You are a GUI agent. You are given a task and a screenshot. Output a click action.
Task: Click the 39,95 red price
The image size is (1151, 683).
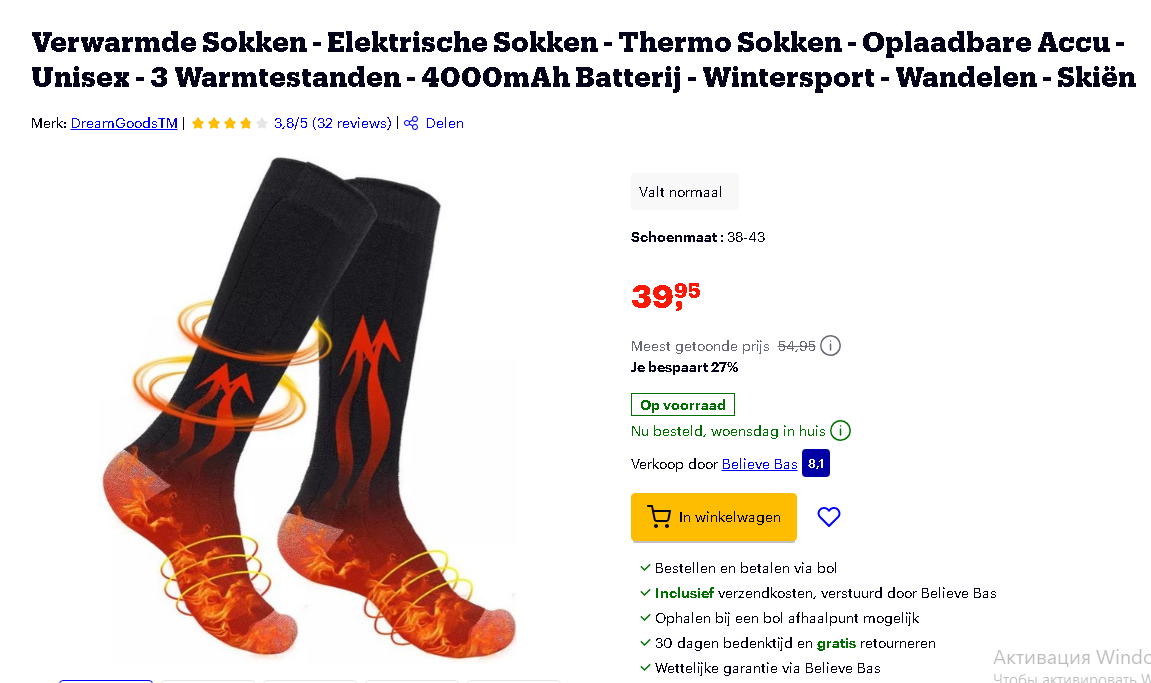(x=666, y=295)
